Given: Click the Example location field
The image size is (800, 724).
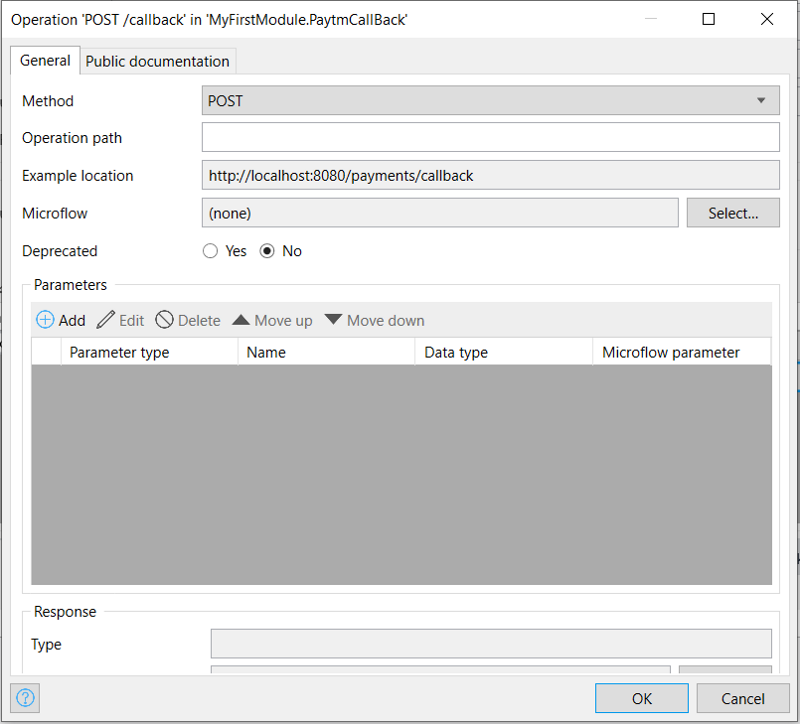Looking at the screenshot, I should 490,175.
